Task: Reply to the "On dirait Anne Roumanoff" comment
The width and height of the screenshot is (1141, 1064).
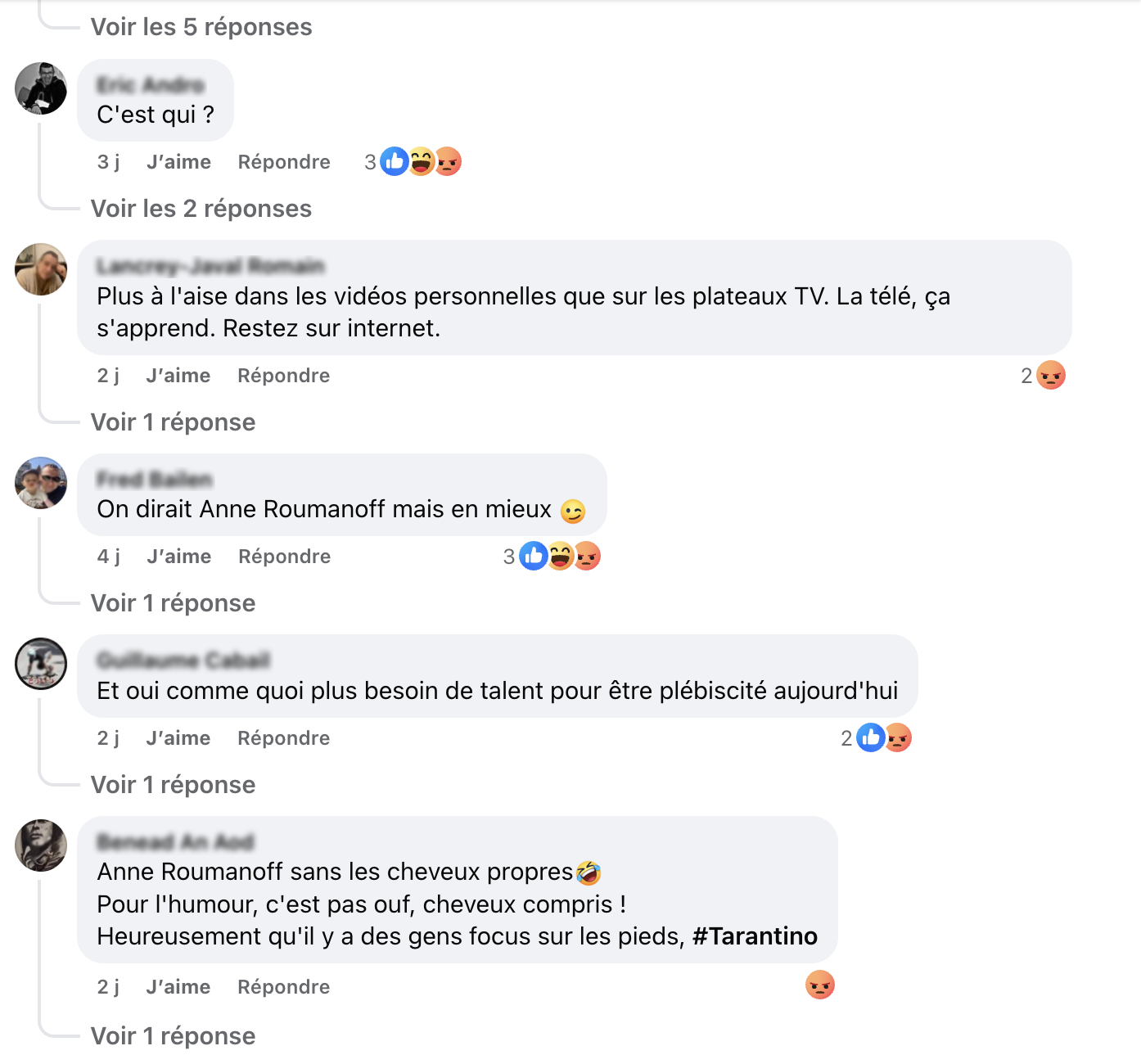Action: 284,557
